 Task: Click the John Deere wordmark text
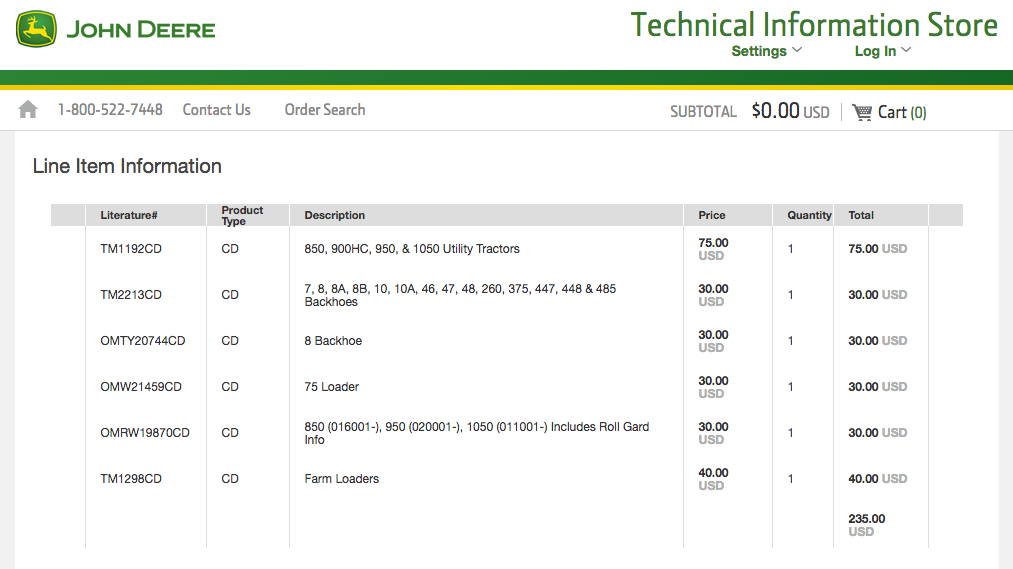(x=141, y=30)
